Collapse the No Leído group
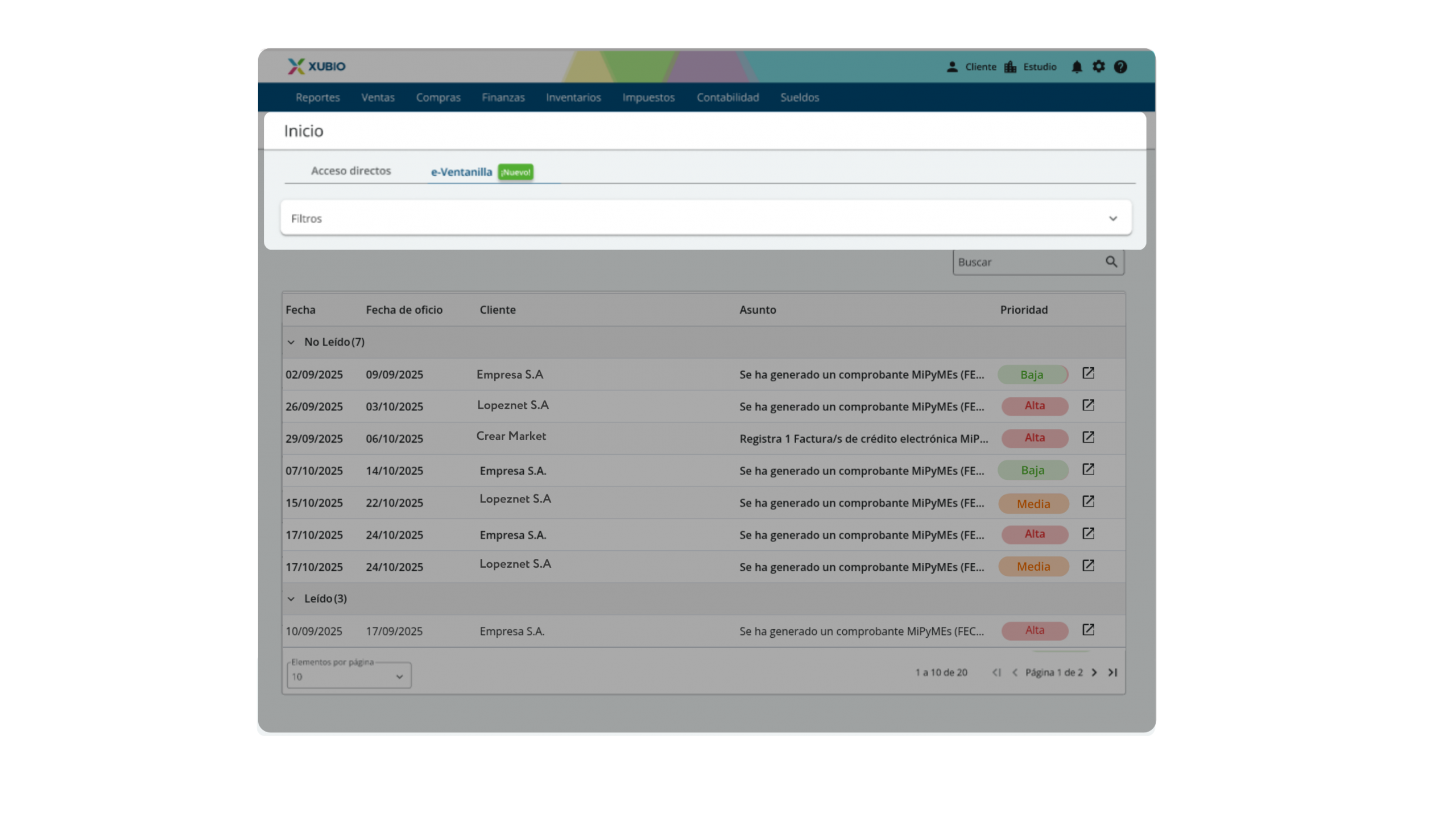 click(291, 342)
